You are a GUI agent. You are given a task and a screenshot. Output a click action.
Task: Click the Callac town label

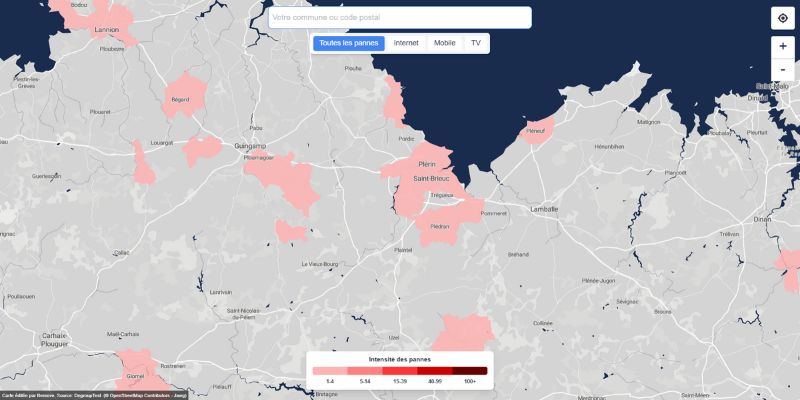[121, 253]
